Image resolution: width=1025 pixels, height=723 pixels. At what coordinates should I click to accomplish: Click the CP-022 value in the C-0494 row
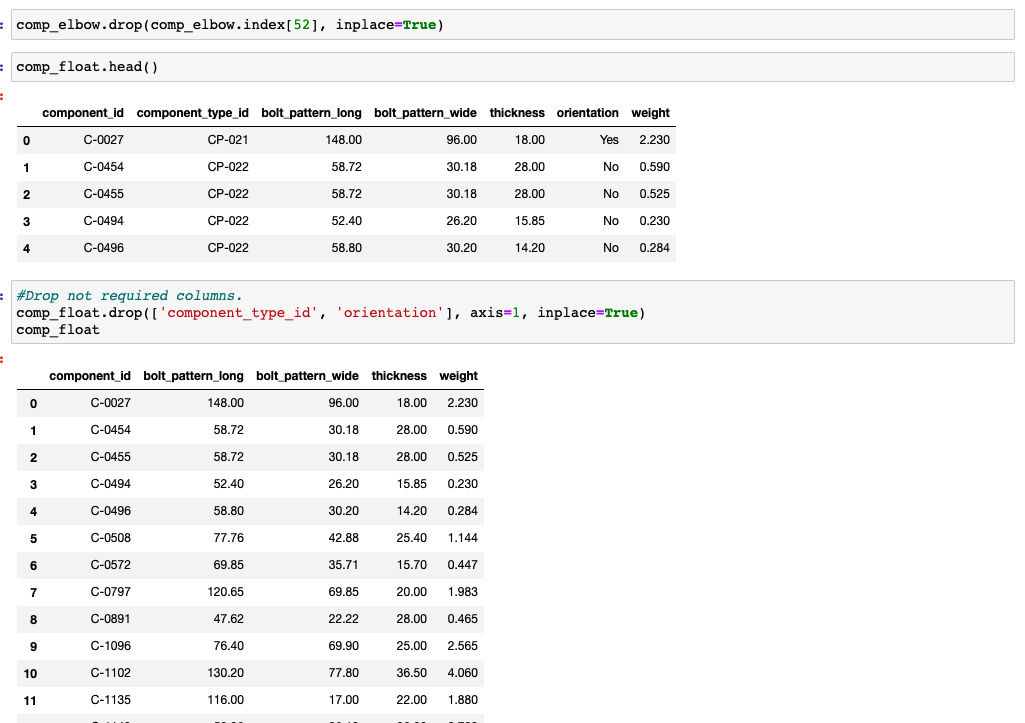point(227,221)
